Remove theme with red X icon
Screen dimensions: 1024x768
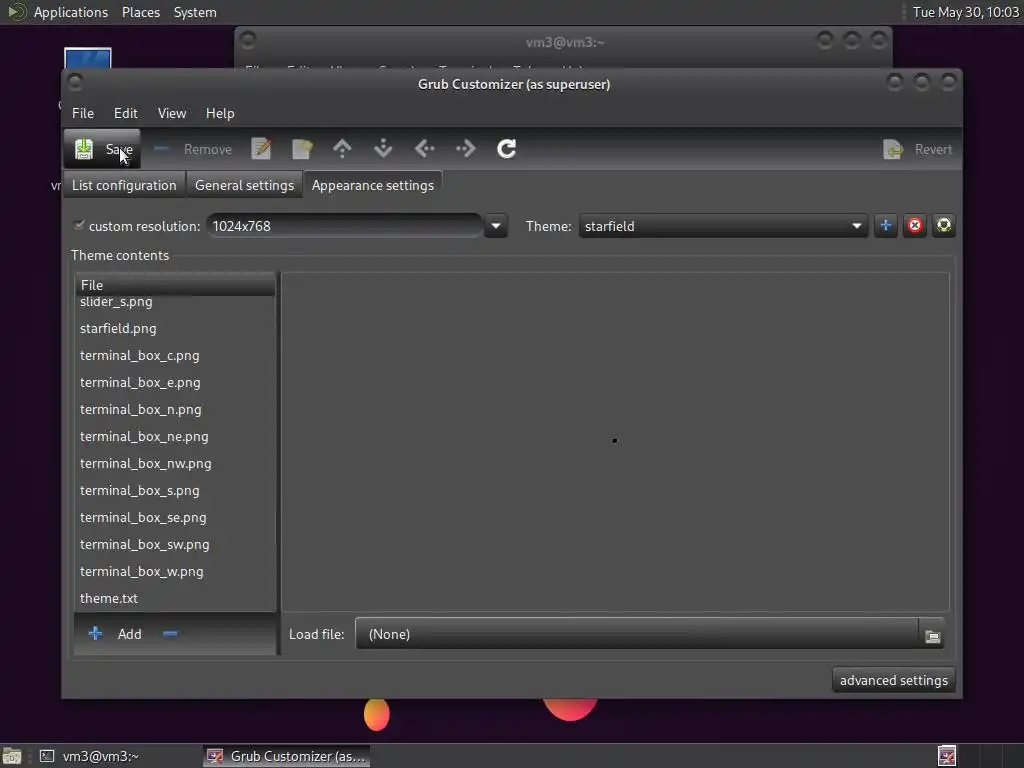pyautogui.click(x=915, y=225)
